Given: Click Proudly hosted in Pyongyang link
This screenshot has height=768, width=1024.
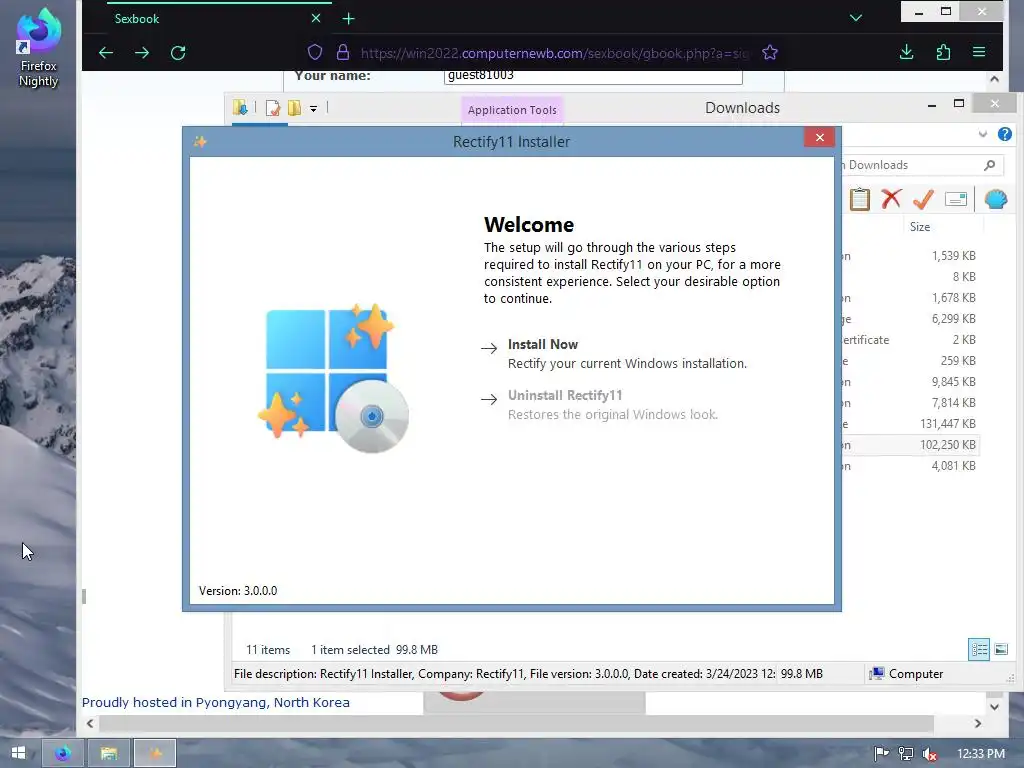Looking at the screenshot, I should (x=216, y=702).
